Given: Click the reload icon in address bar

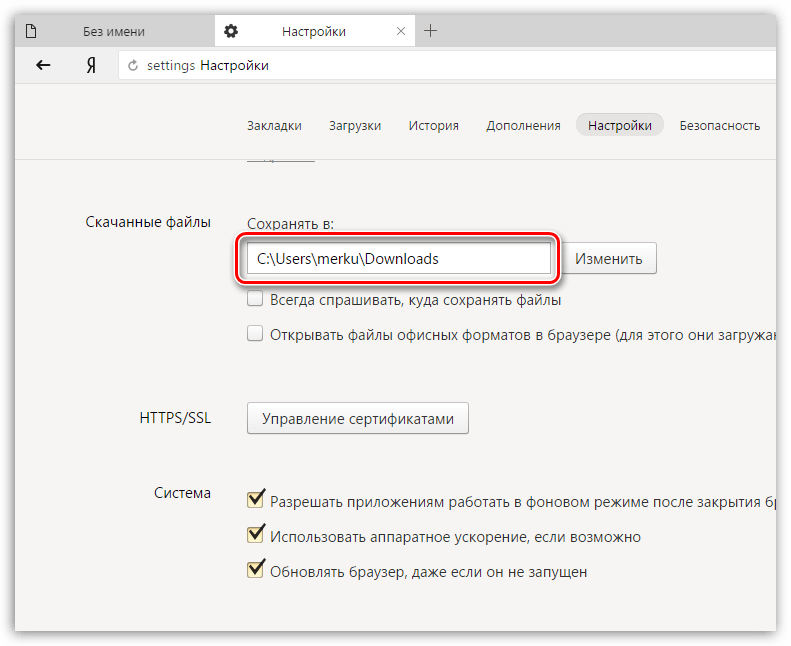Looking at the screenshot, I should 133,66.
